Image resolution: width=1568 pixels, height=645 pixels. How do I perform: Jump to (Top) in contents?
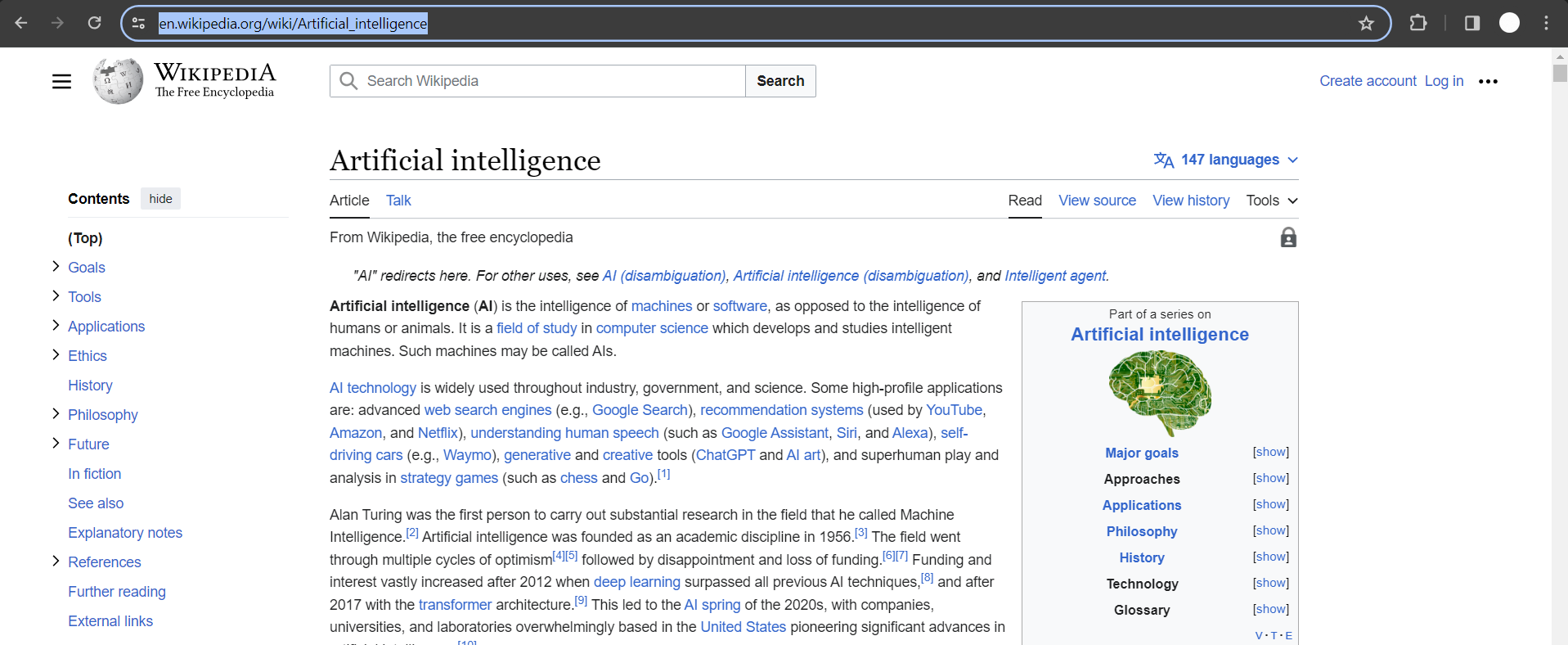coord(85,238)
